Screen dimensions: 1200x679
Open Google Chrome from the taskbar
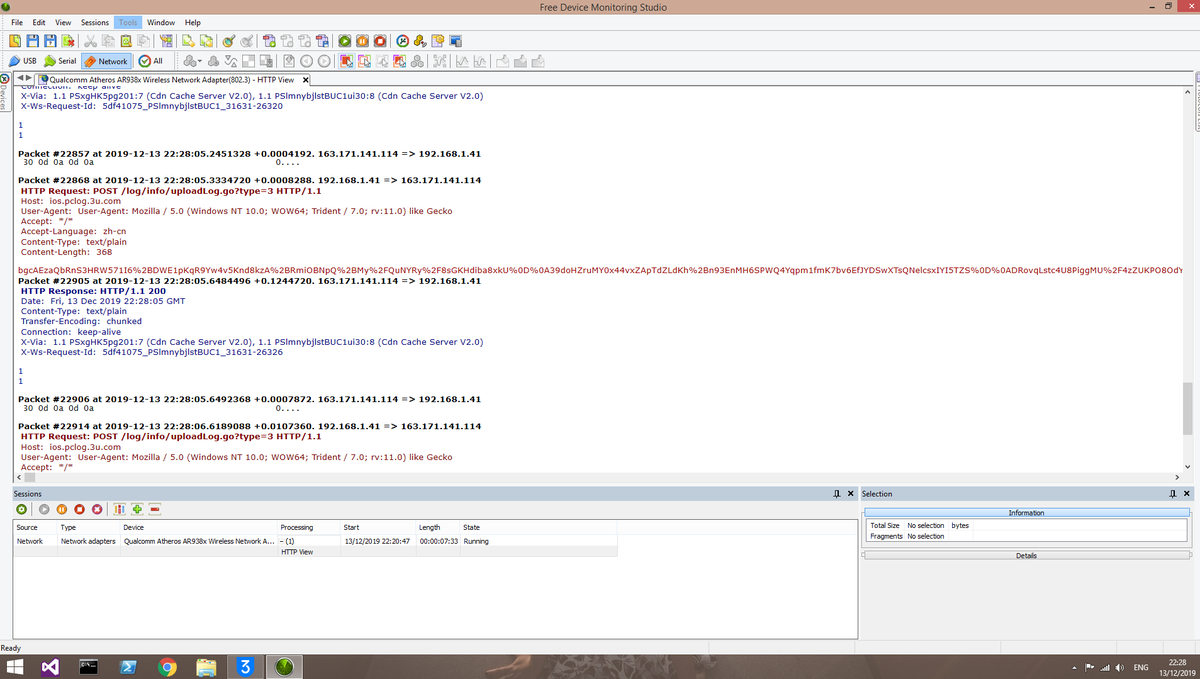[x=168, y=667]
